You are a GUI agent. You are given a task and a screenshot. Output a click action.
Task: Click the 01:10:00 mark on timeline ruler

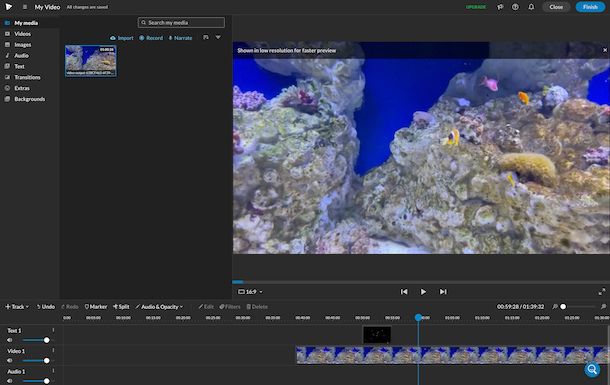482,318
